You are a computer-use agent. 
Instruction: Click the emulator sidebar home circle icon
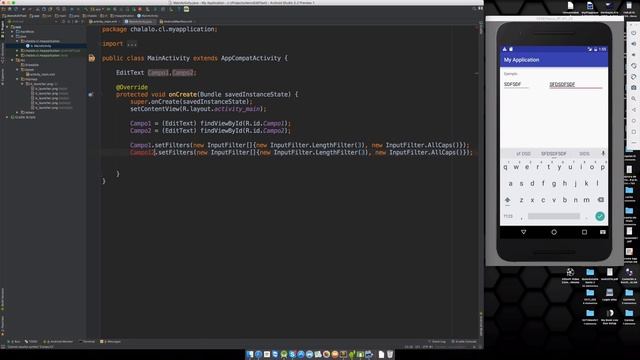[633, 121]
